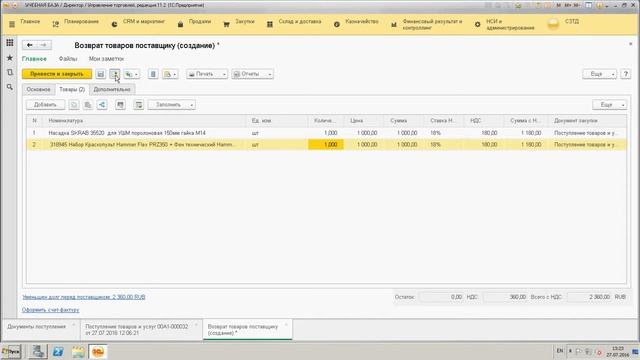This screenshot has width=640, height=360.
Task: Click the highlighted quantity cell 1,000
Action: [326, 144]
